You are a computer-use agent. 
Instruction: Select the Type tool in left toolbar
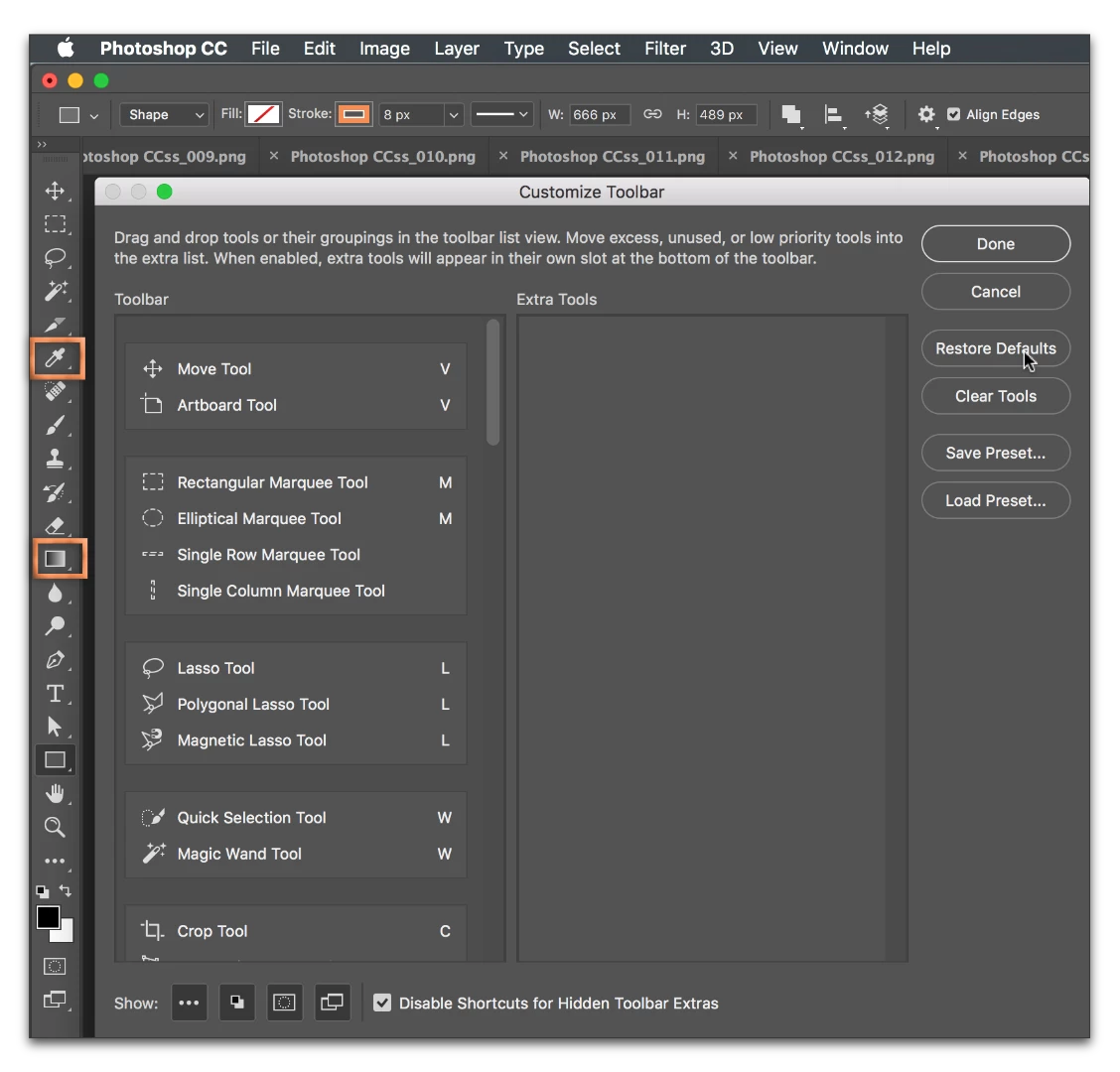55,694
